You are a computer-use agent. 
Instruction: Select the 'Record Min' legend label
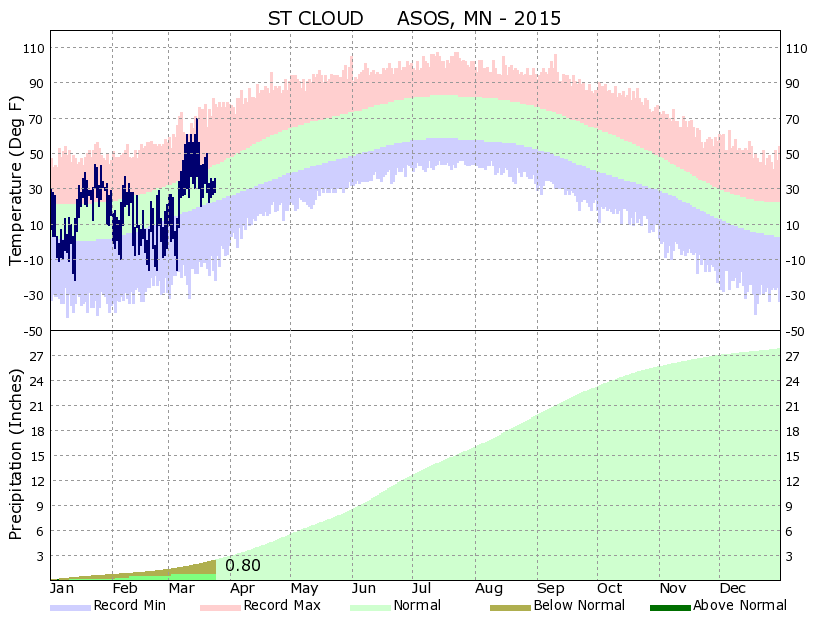(x=130, y=605)
